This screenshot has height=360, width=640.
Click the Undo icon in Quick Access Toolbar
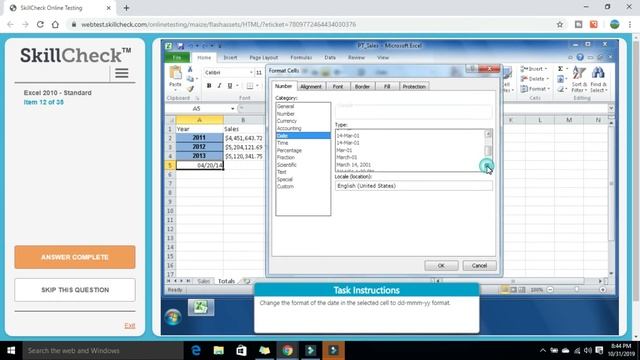click(191, 46)
